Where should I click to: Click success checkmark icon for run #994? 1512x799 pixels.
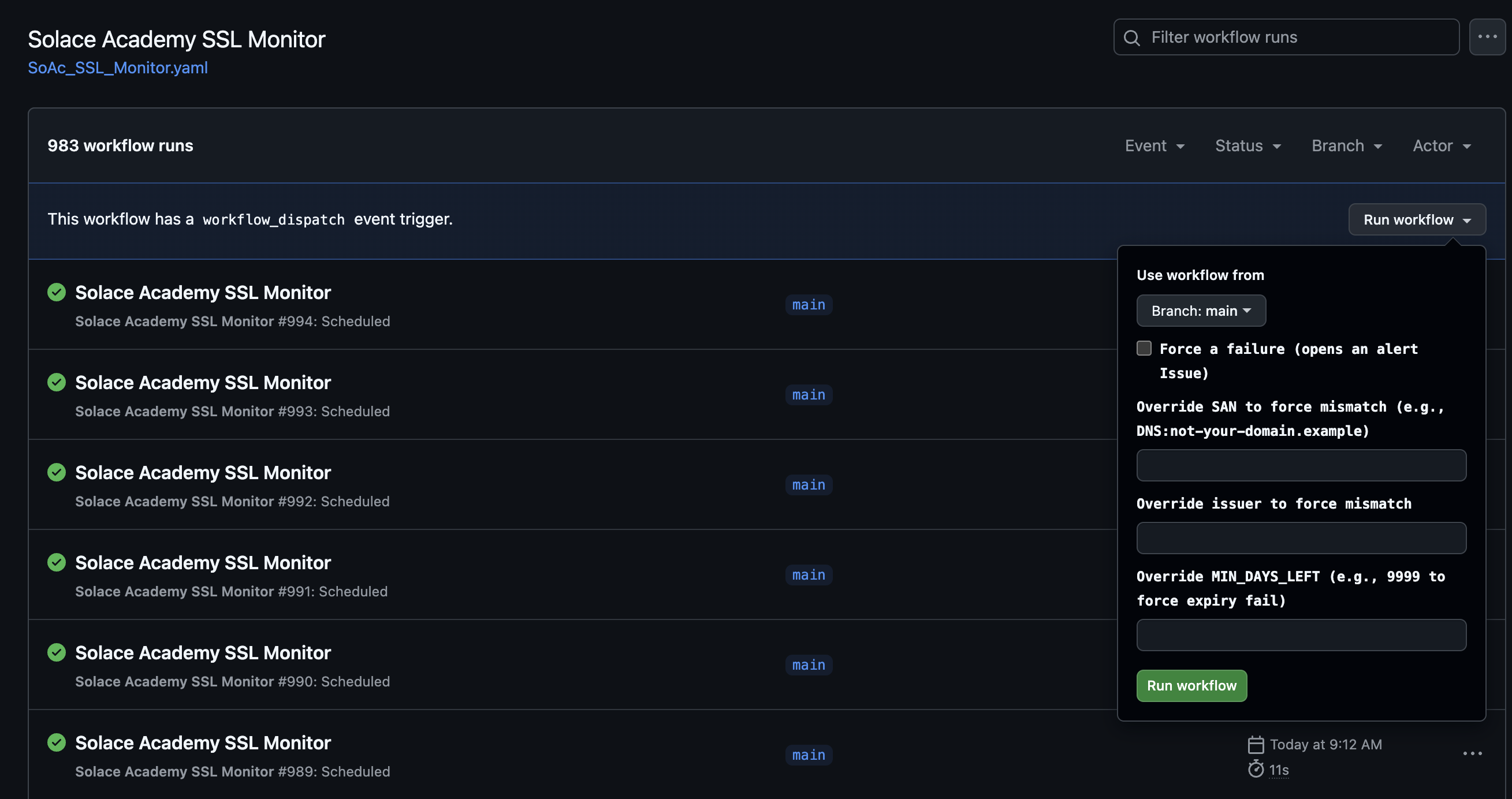57,292
